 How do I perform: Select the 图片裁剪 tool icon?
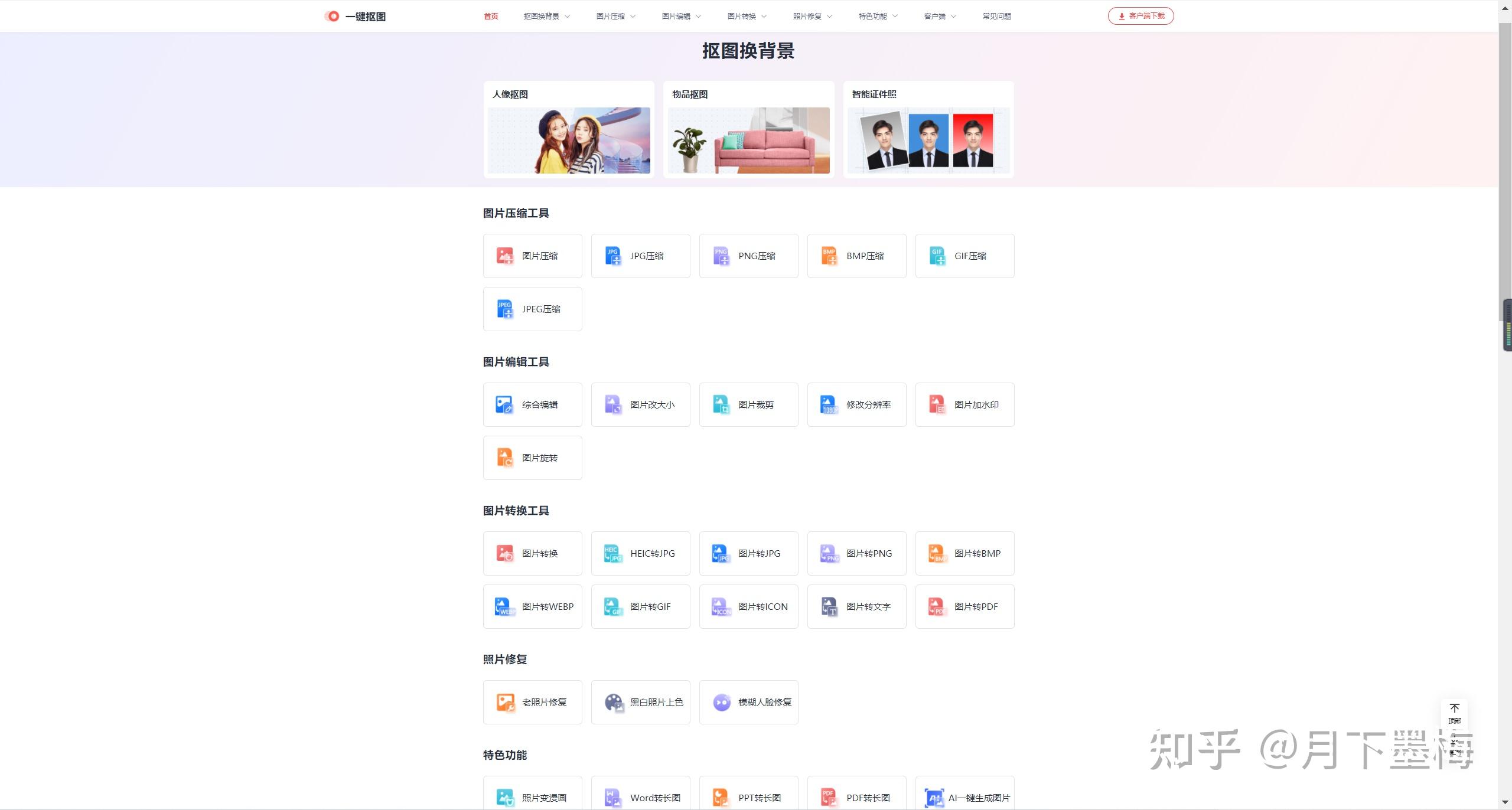[721, 404]
